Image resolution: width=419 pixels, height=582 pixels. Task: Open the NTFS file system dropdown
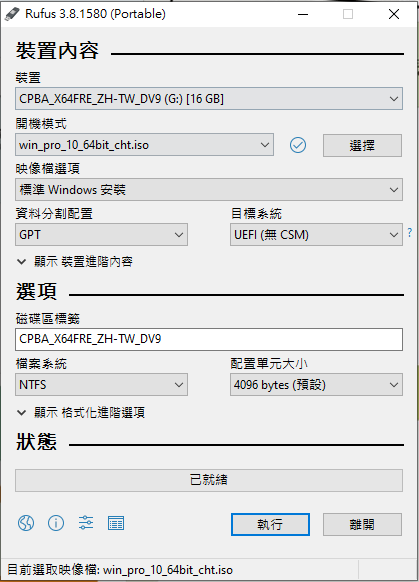point(101,385)
